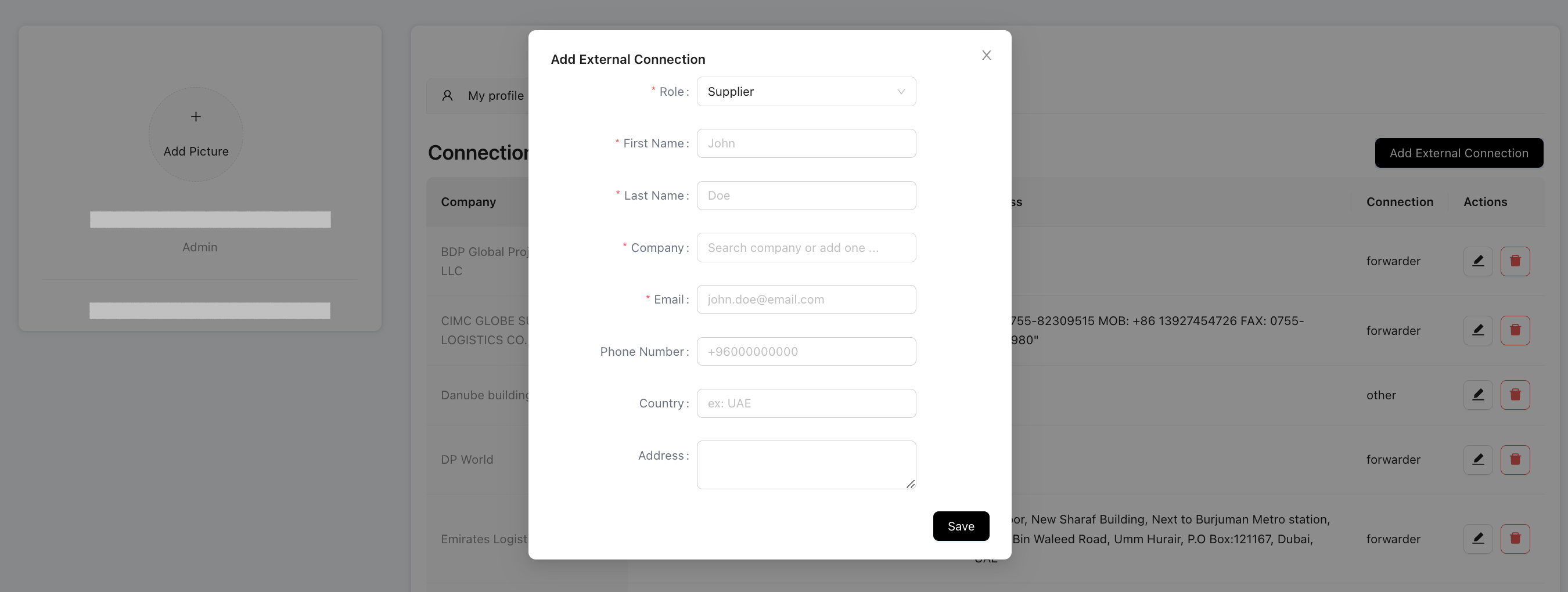1568x592 pixels.
Task: Click the Add External Connection button
Action: (x=1458, y=153)
